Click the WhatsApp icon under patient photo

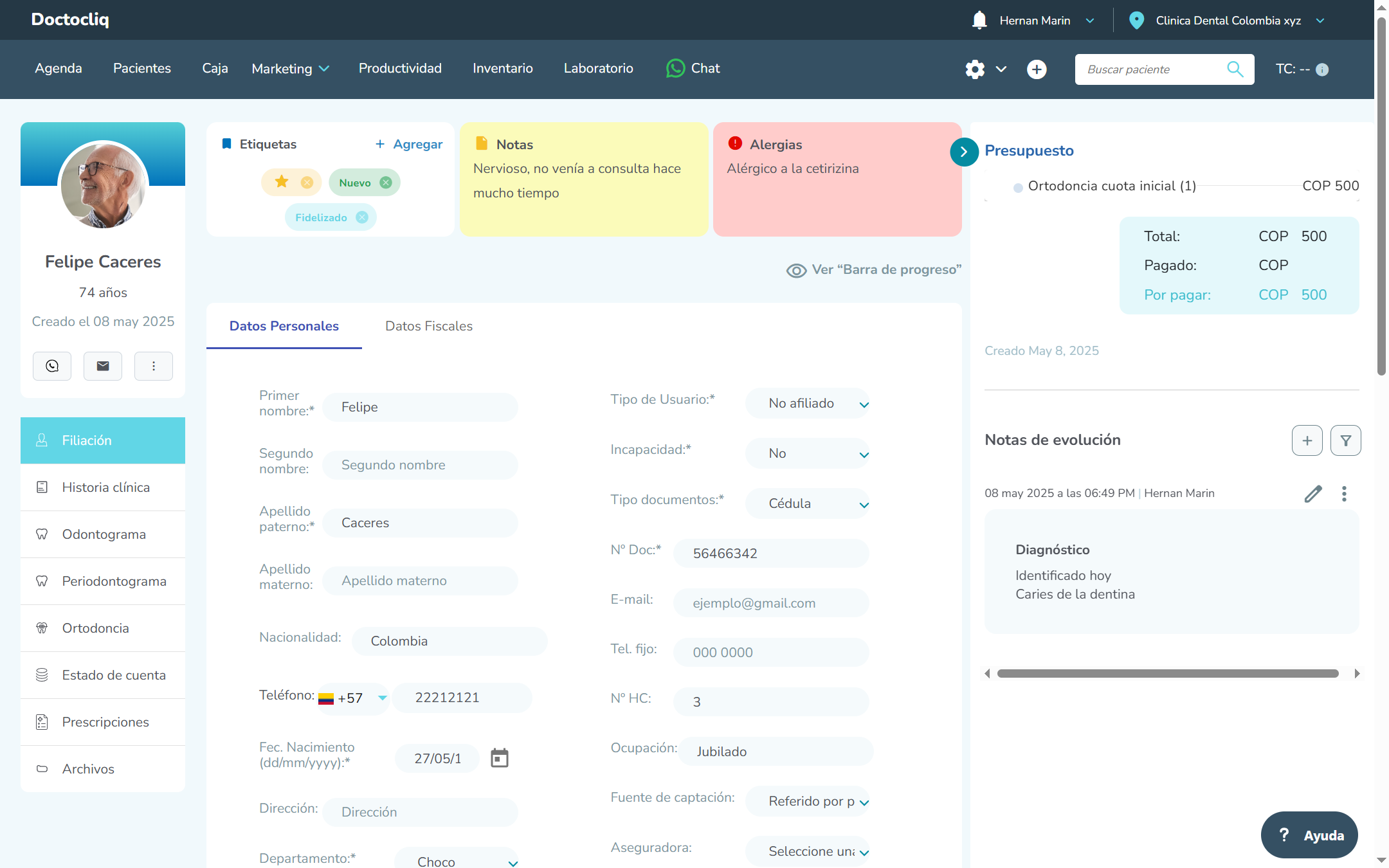point(52,366)
